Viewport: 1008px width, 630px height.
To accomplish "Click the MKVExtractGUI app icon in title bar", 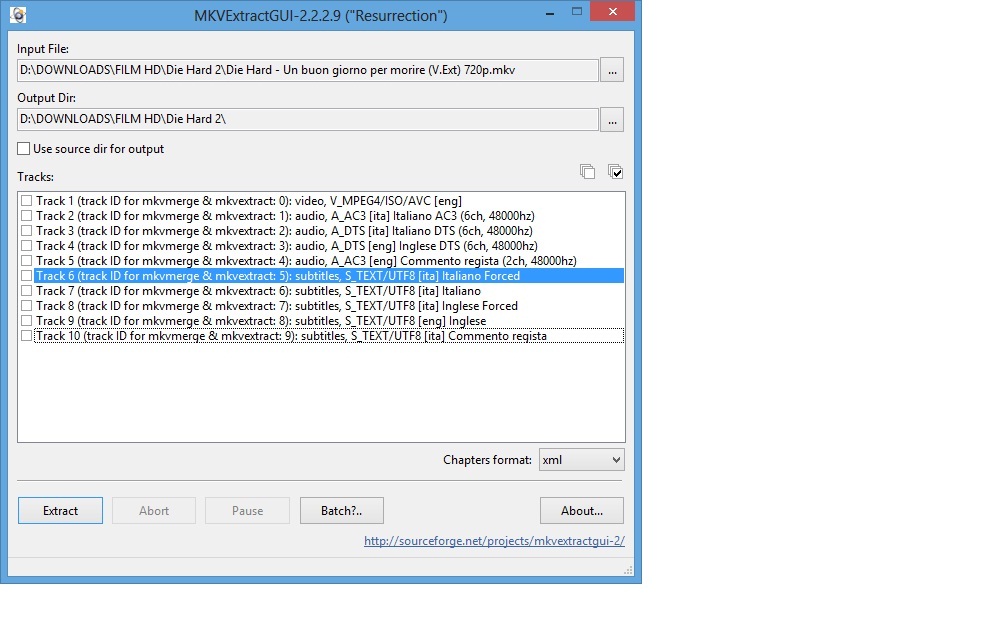I will tap(18, 15).
